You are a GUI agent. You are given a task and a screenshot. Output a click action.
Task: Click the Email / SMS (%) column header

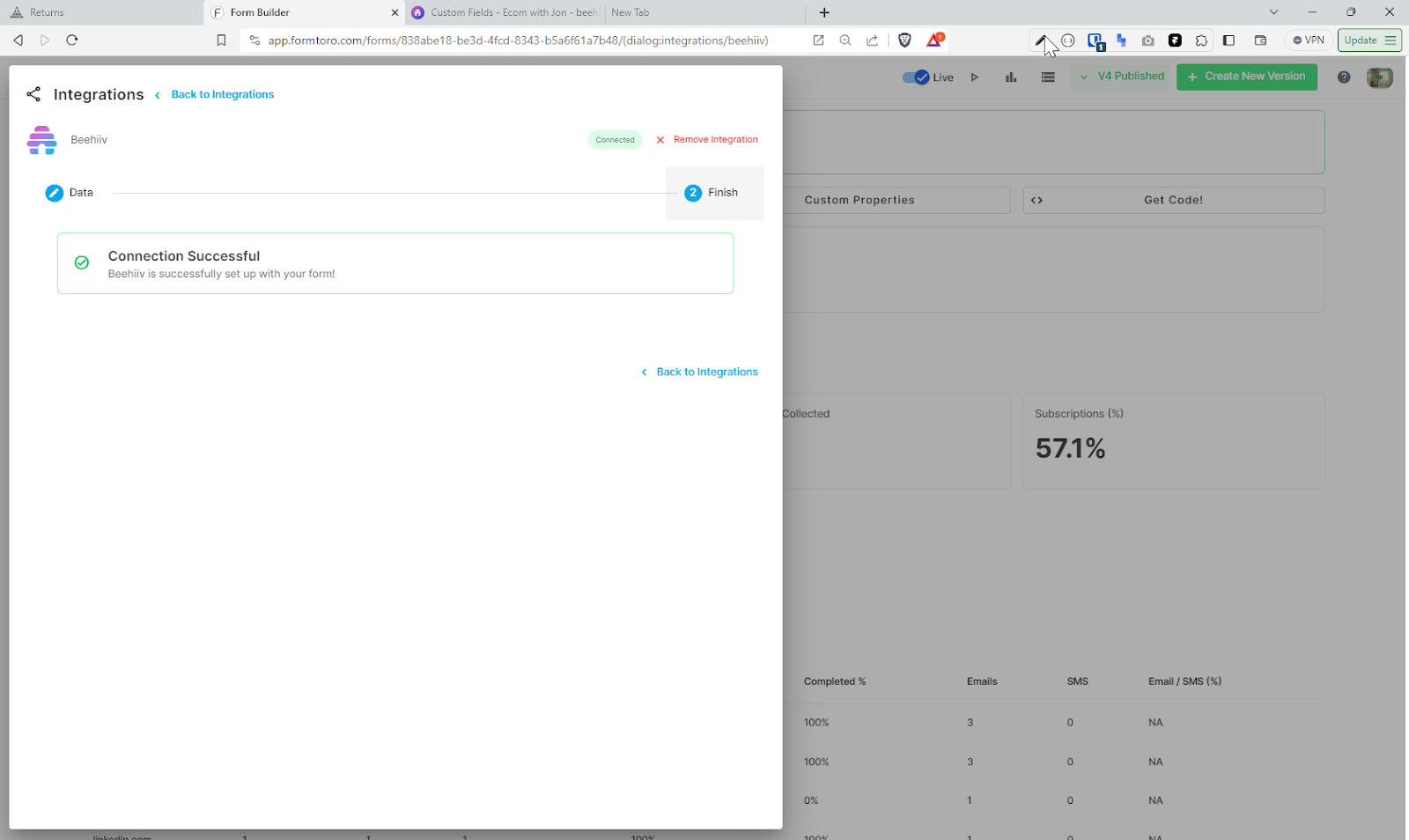pyautogui.click(x=1184, y=682)
